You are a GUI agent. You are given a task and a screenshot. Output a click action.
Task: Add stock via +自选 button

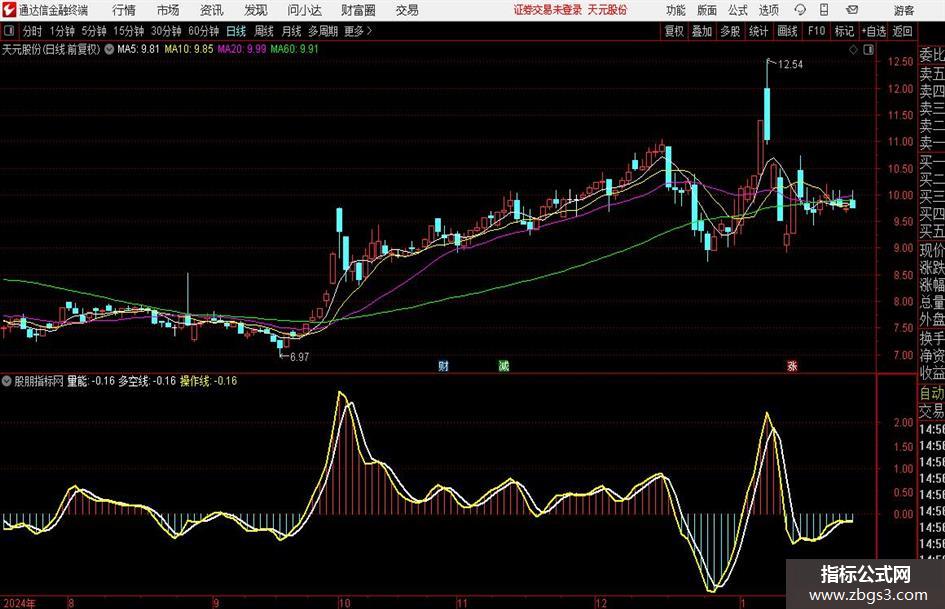(x=874, y=31)
